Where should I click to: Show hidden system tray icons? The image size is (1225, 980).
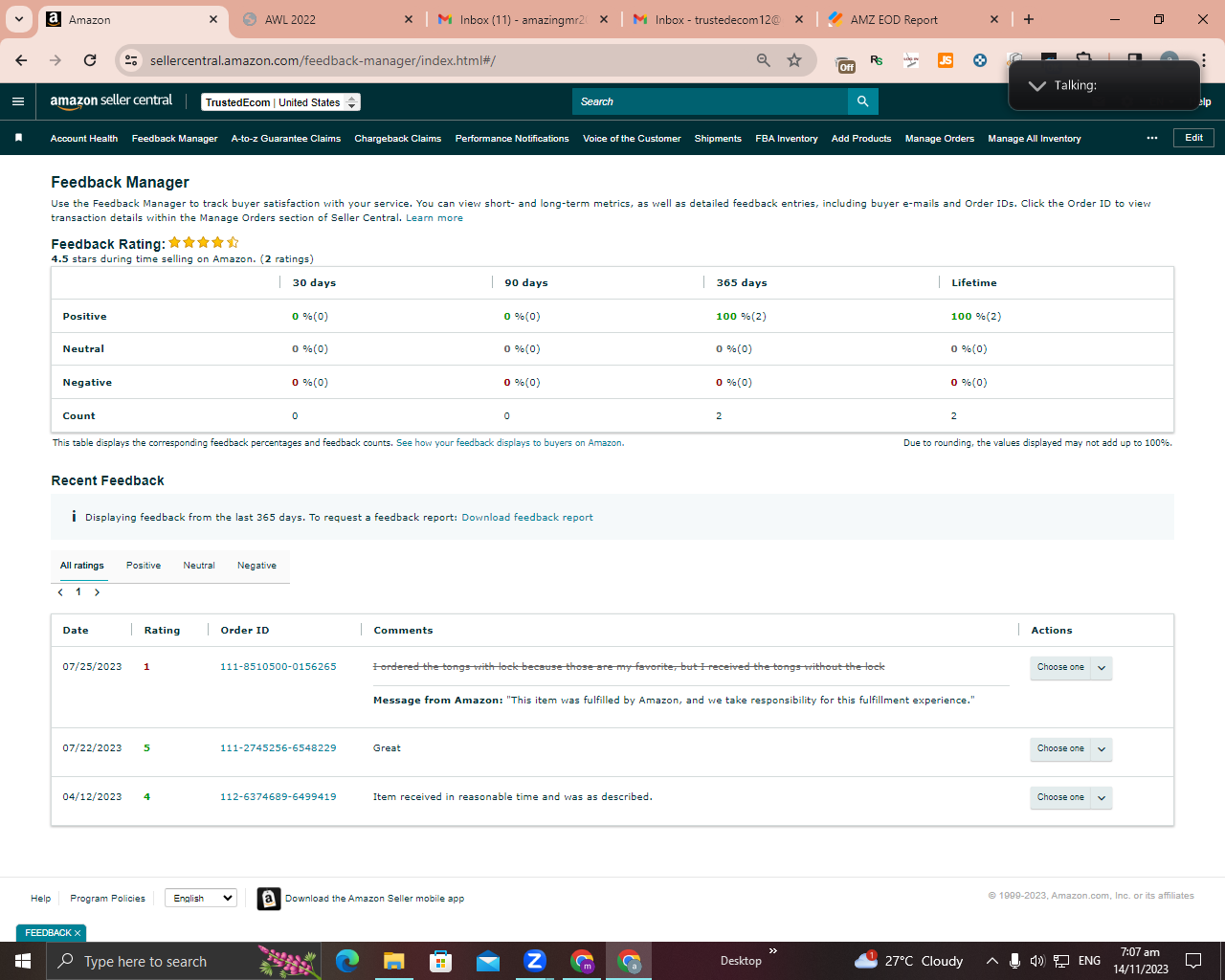[x=992, y=961]
